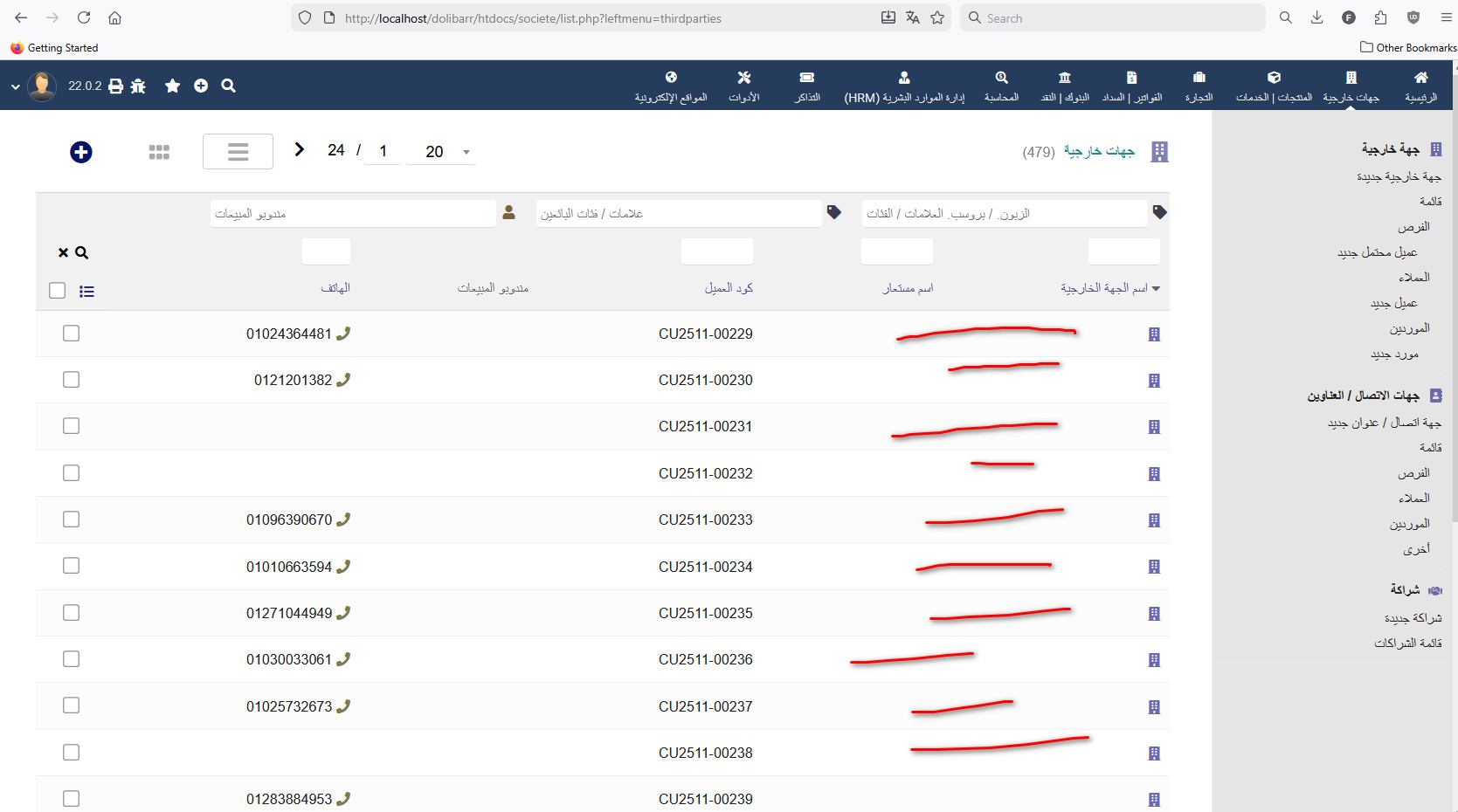The height and width of the screenshot is (812, 1458).
Task: Click the magnifier search icon in filter row
Action: click(82, 253)
